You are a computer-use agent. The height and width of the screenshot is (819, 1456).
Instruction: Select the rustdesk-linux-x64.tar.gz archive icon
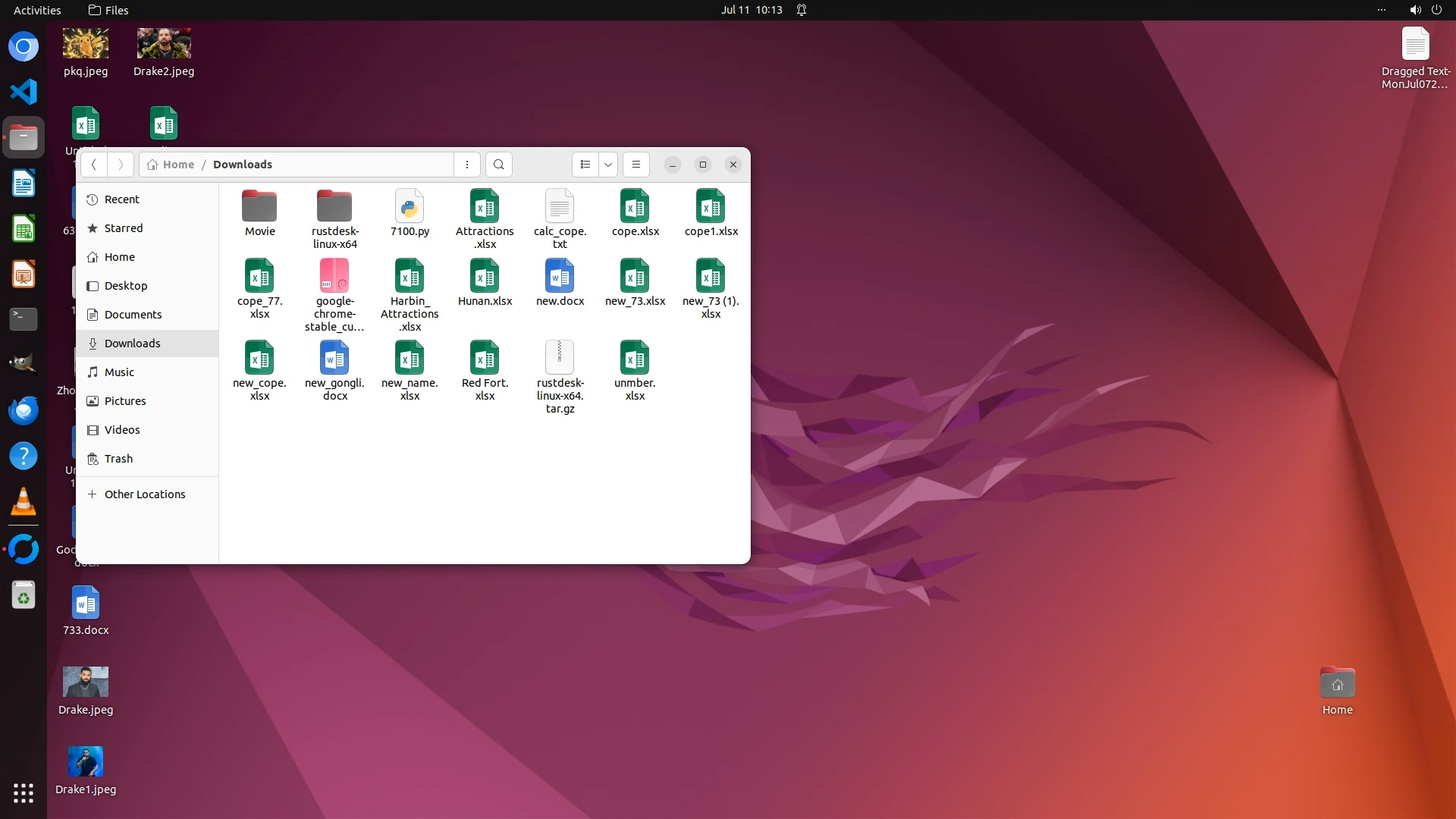pyautogui.click(x=560, y=357)
